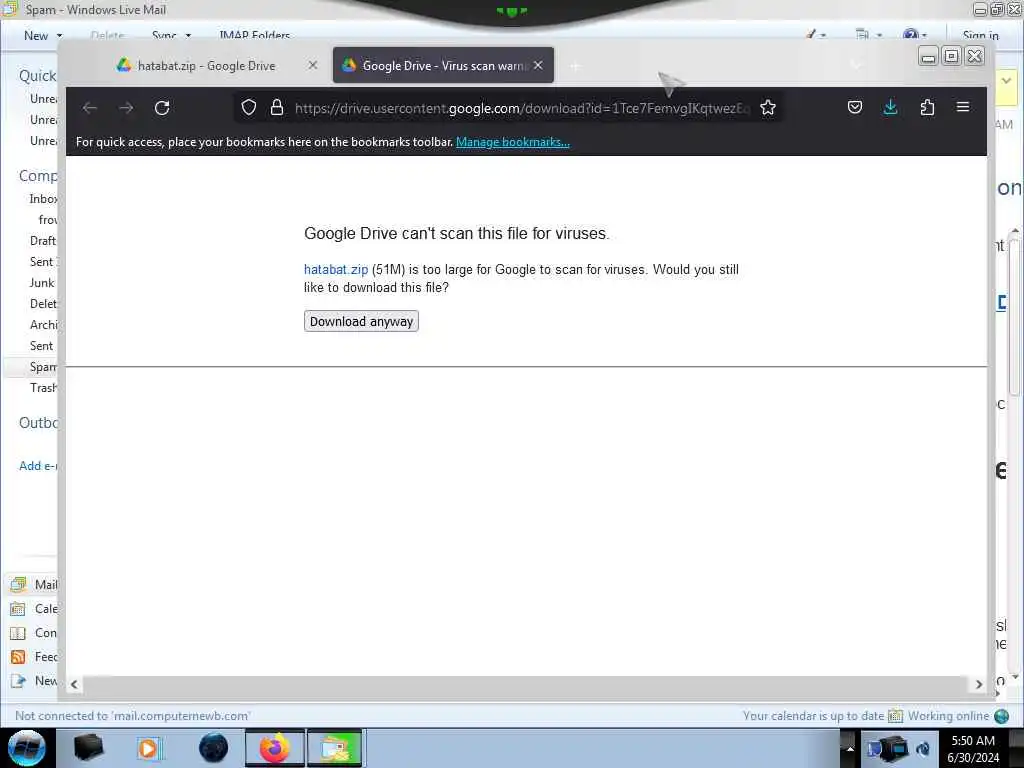Switch to Calendar view in Windows Live Mail
This screenshot has height=768, width=1024.
34,609
